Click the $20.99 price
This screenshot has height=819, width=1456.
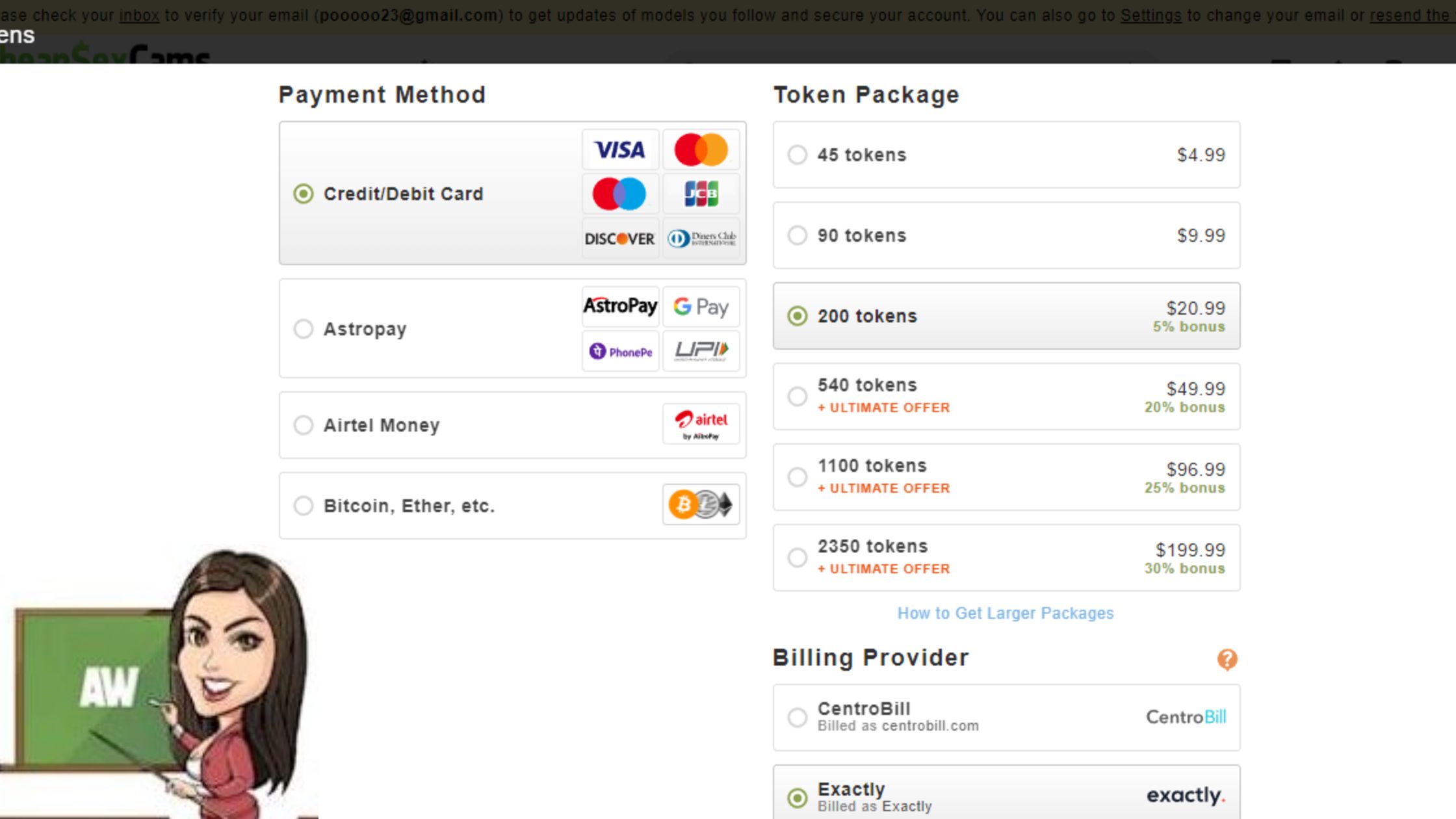(1195, 307)
